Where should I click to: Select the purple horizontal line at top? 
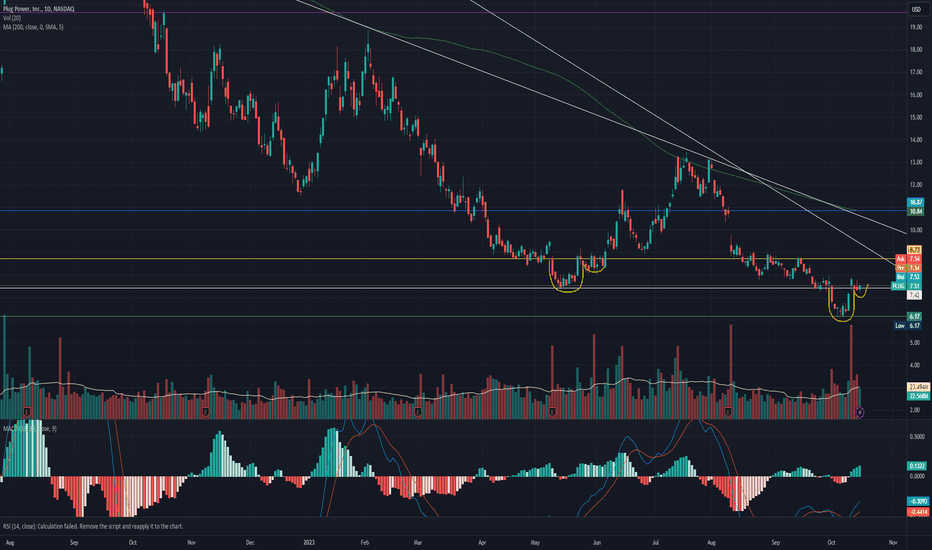tap(452, 12)
